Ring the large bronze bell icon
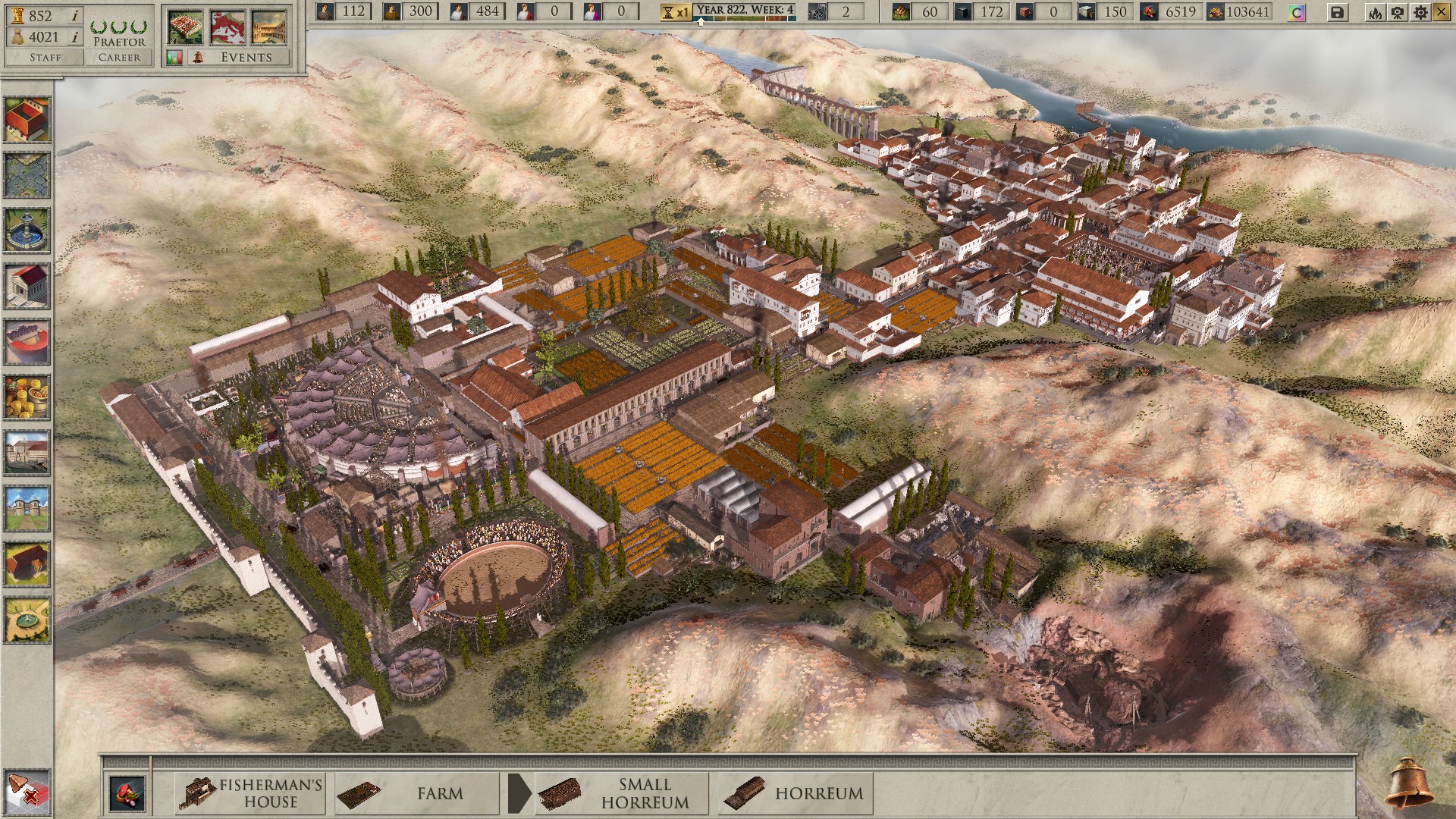Screen dimensions: 1456x819 [1409, 784]
